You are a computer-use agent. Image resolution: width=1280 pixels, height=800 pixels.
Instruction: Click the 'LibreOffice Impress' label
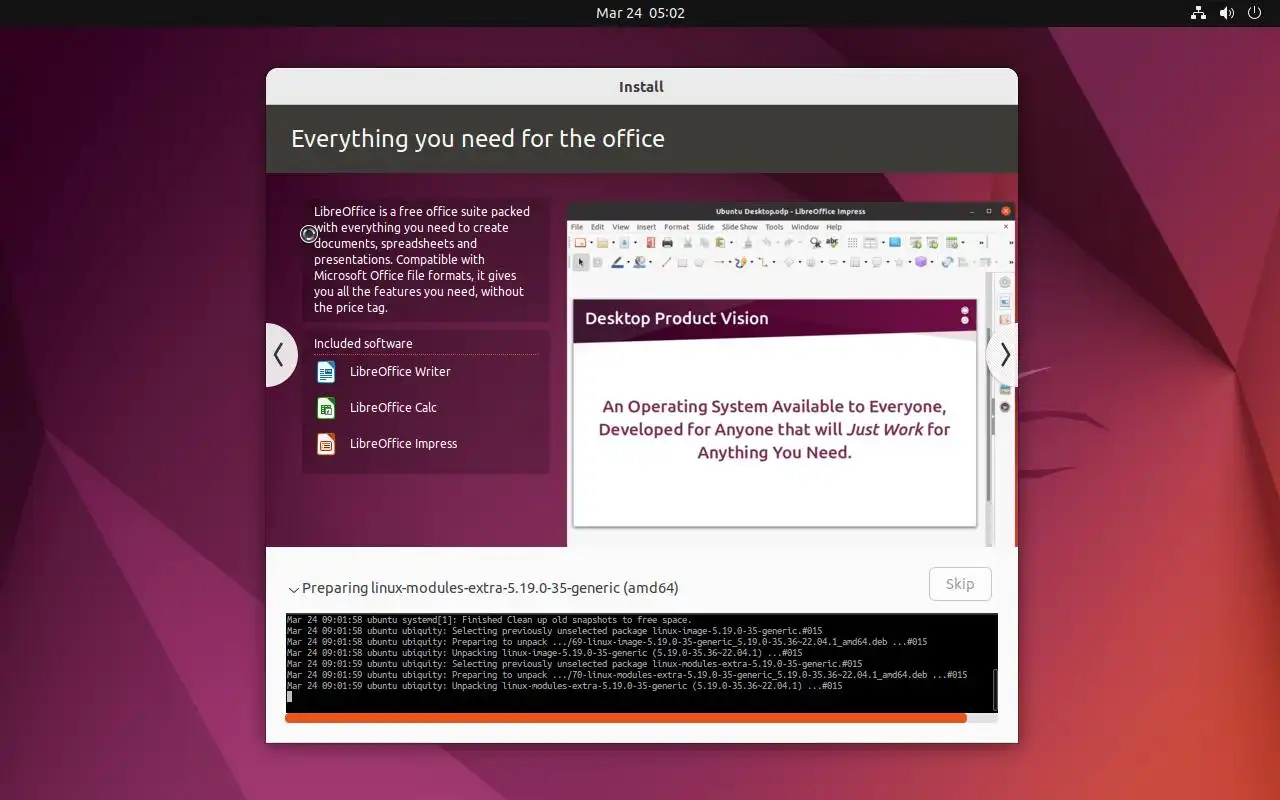pyautogui.click(x=403, y=444)
